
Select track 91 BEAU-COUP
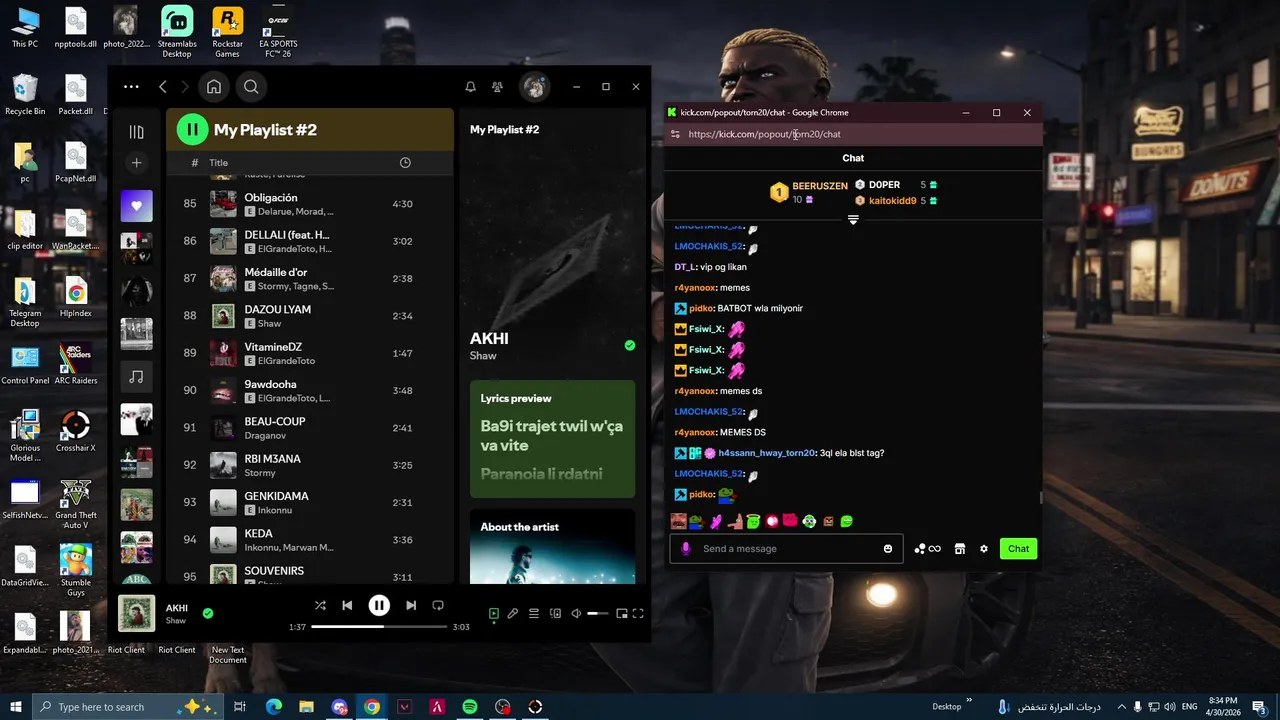pos(309,427)
